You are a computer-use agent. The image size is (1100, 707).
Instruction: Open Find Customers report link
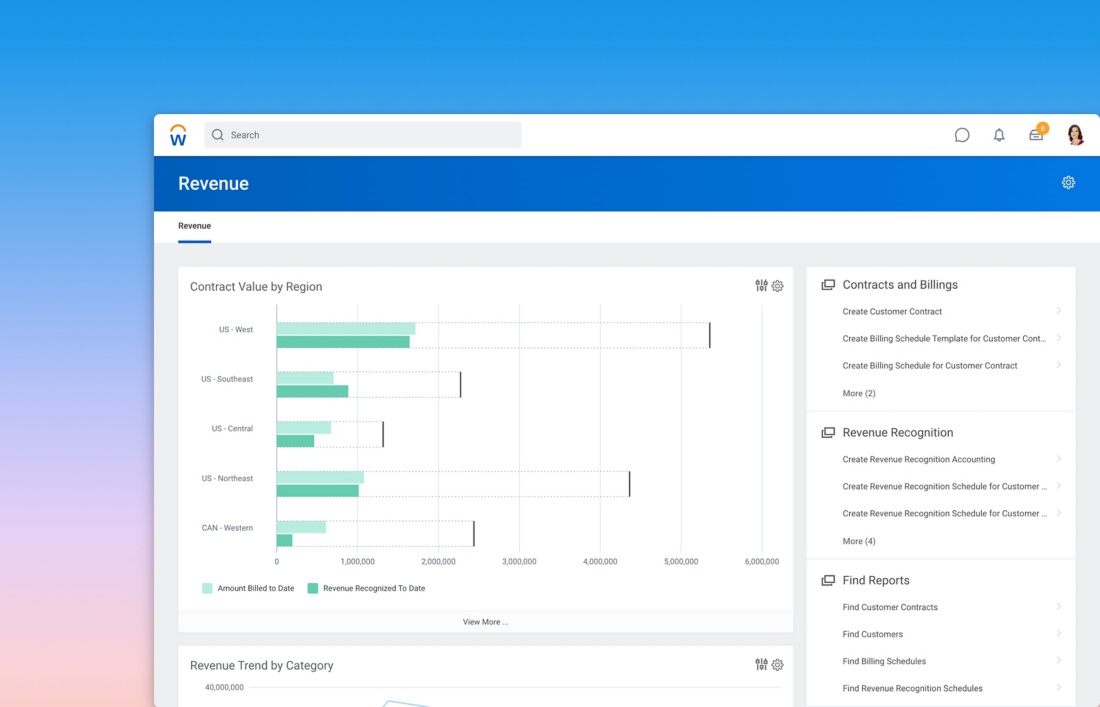coord(872,634)
